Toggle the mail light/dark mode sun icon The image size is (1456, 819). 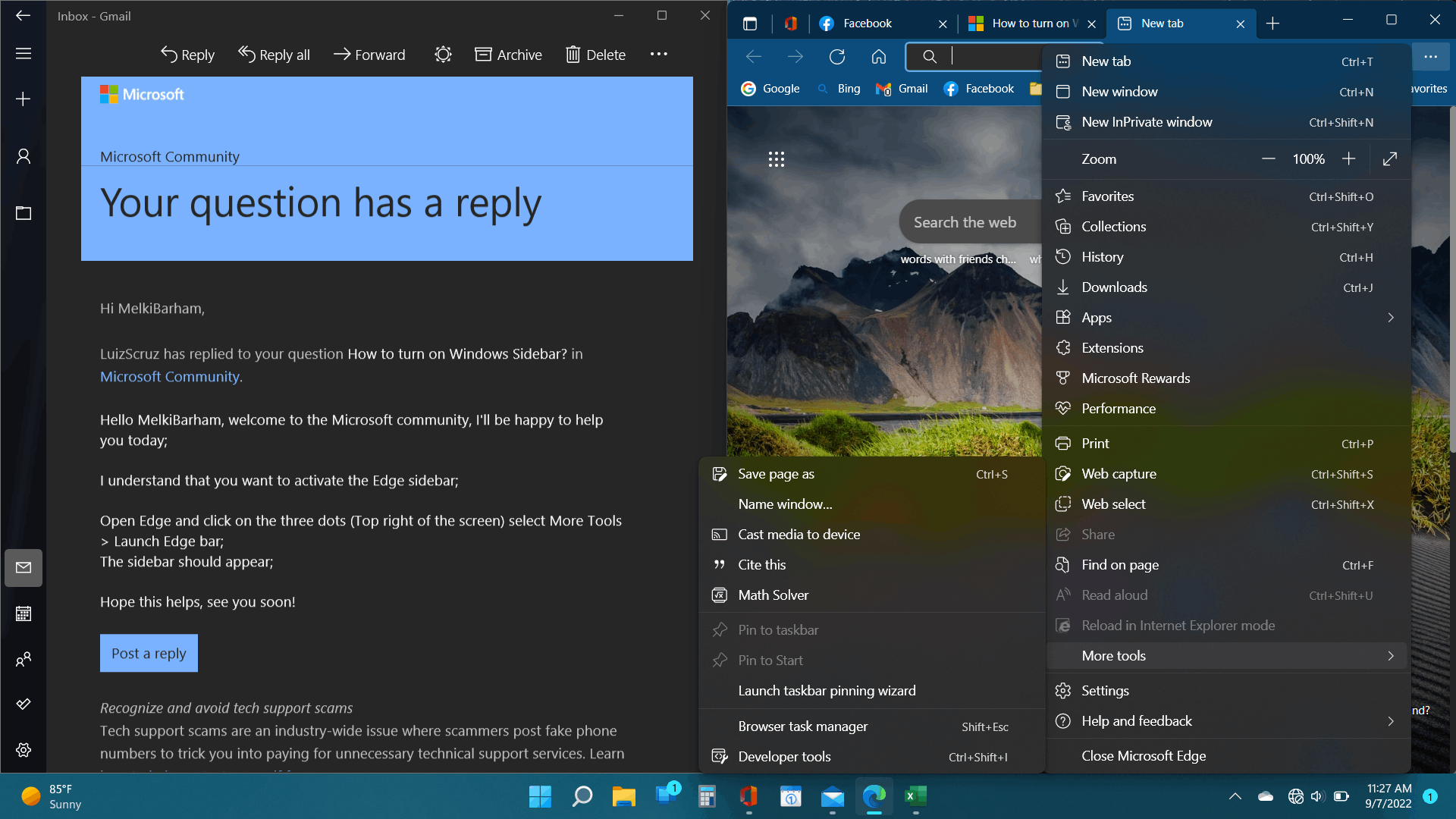(443, 55)
